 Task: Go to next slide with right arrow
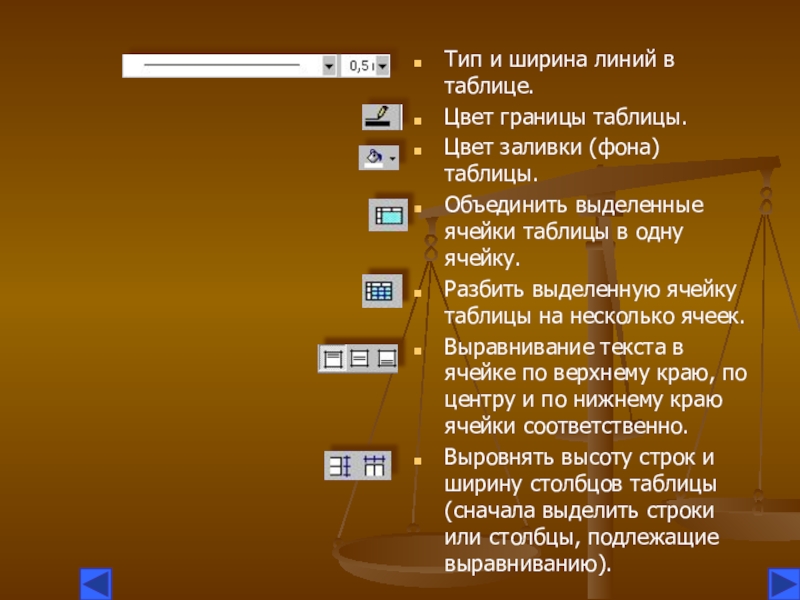click(x=784, y=584)
